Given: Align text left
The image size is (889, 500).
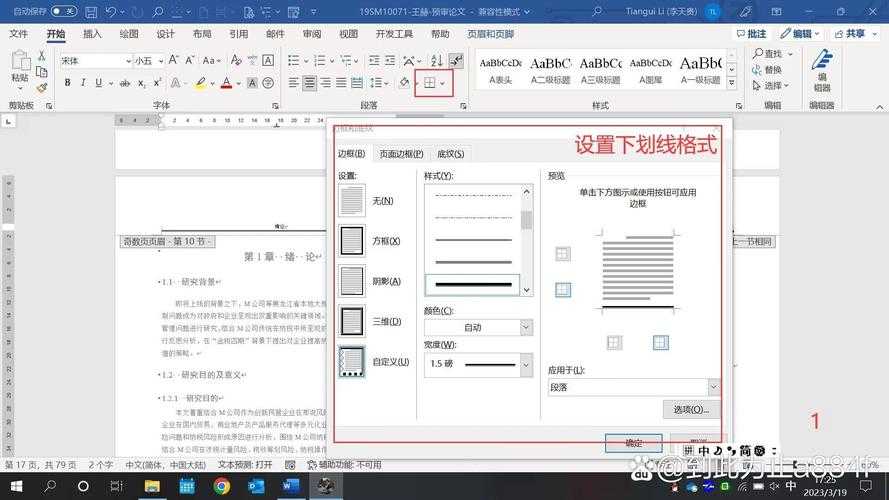Looking at the screenshot, I should click(293, 83).
